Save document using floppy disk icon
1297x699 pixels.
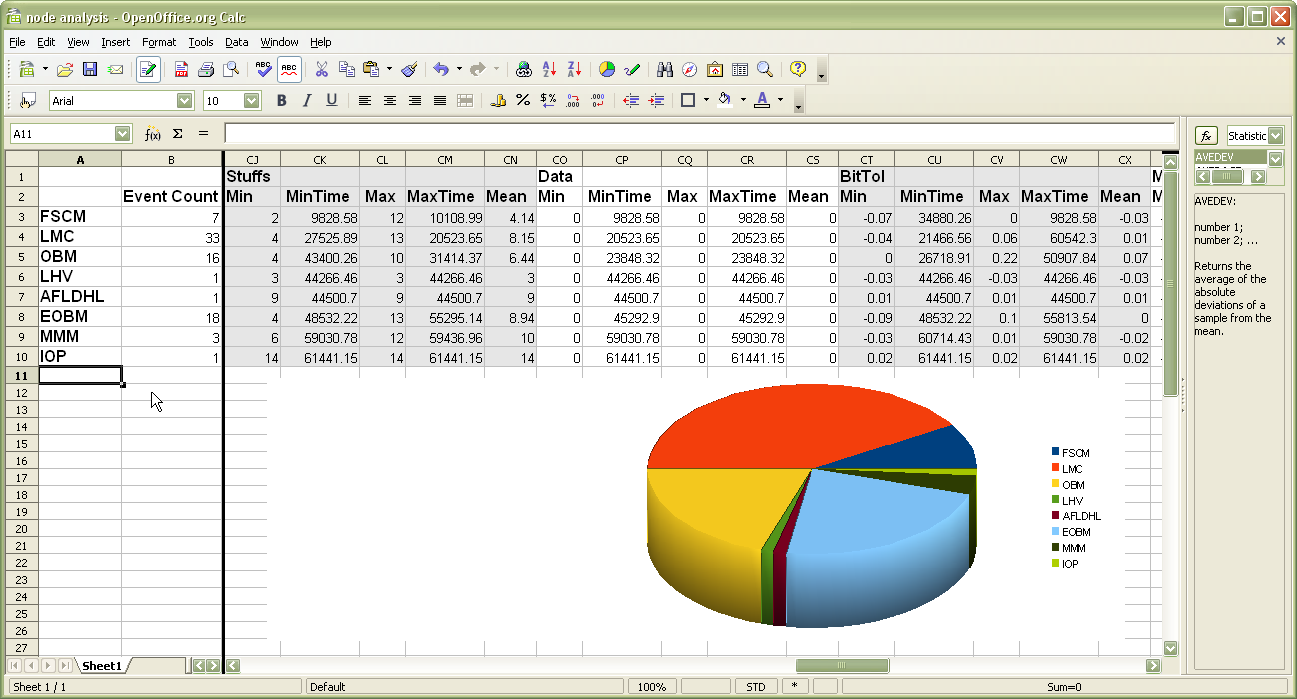point(90,69)
